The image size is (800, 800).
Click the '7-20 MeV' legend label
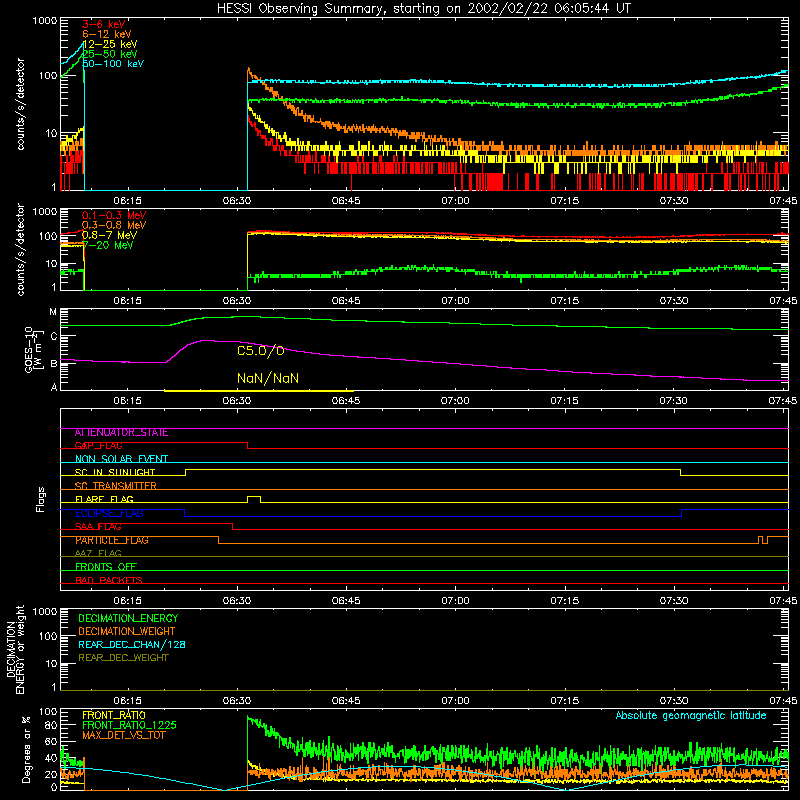click(x=108, y=245)
